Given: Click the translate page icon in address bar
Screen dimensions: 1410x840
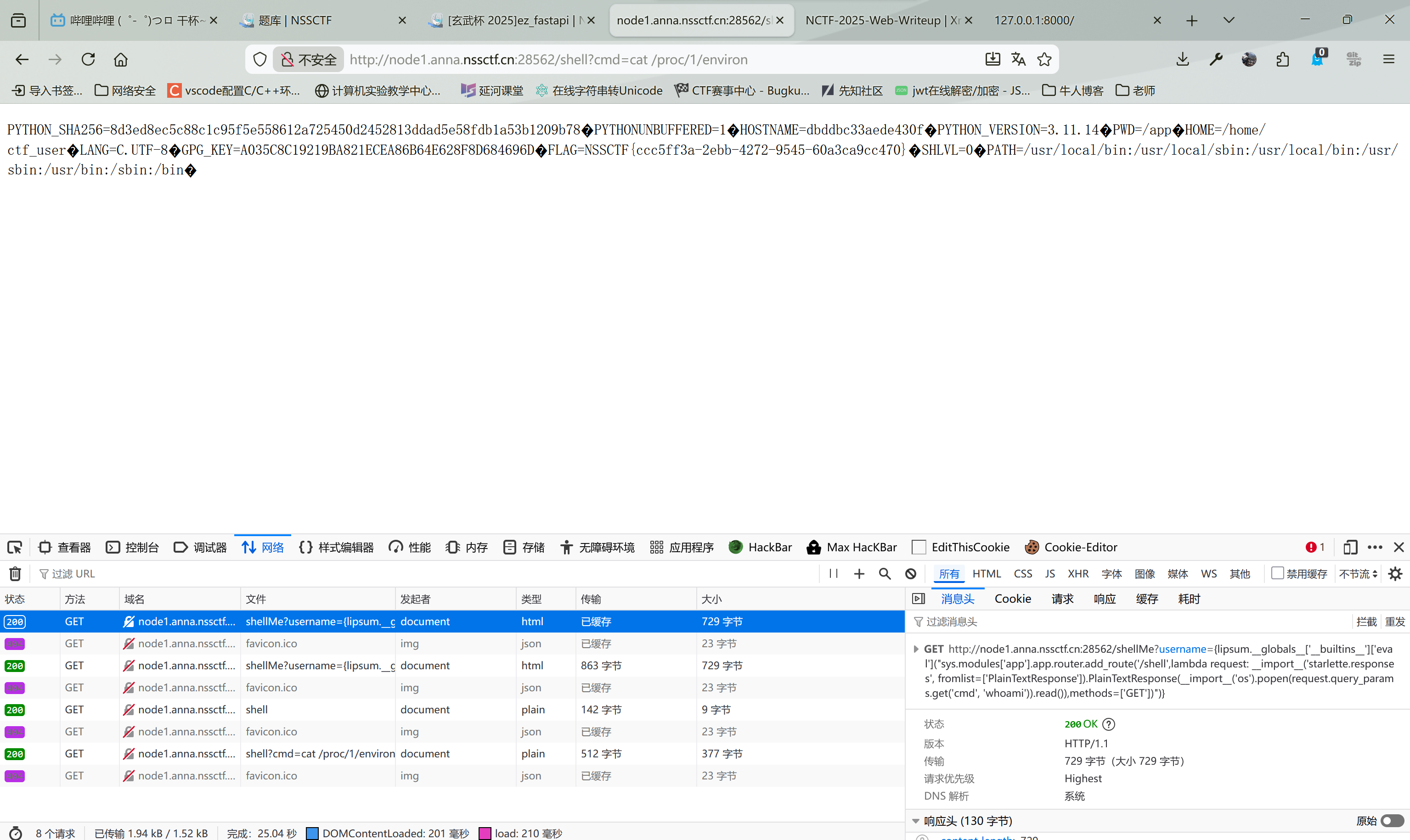Looking at the screenshot, I should 1018,59.
